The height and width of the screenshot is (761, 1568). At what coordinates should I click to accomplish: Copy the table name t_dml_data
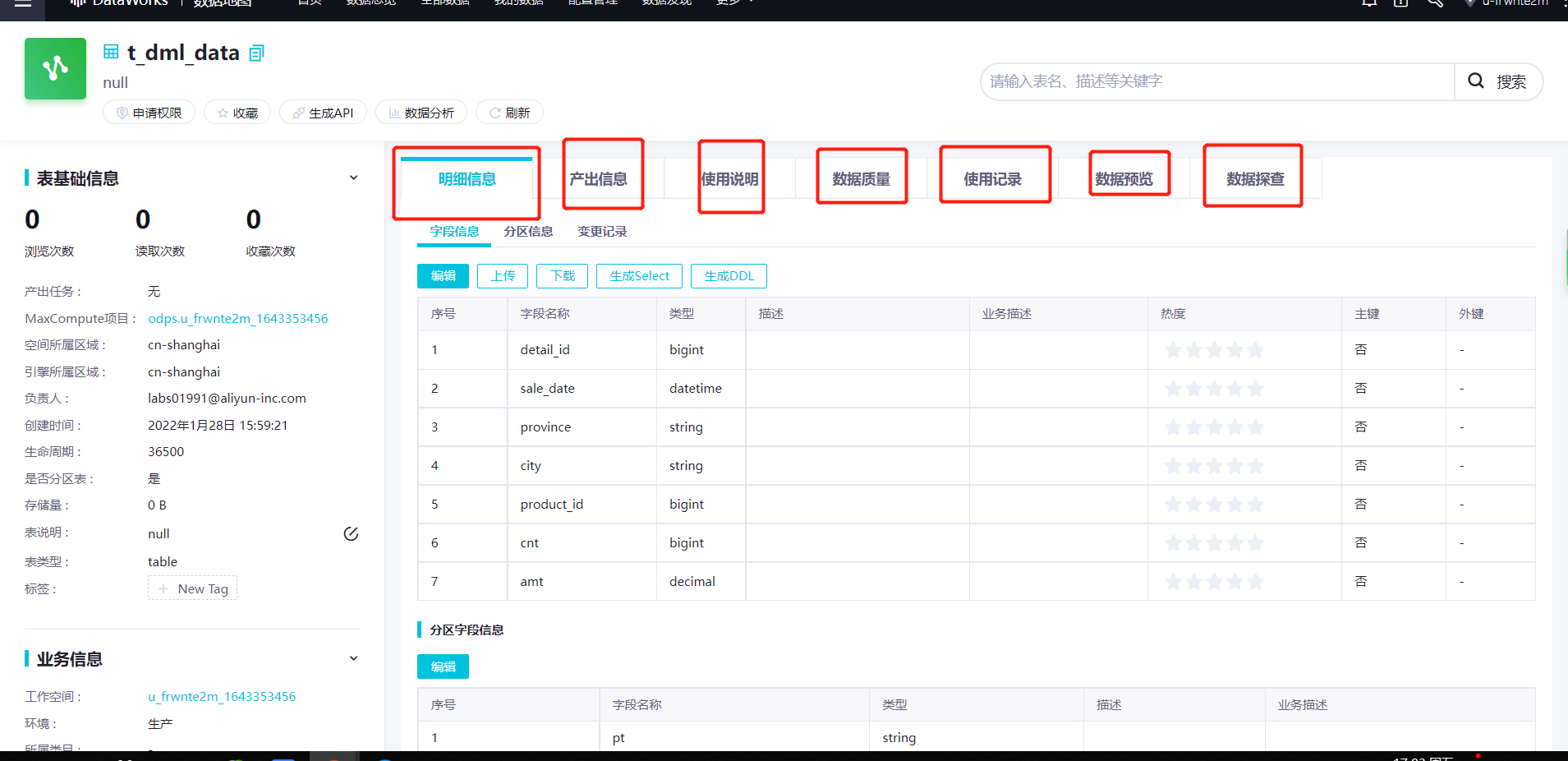pos(255,52)
